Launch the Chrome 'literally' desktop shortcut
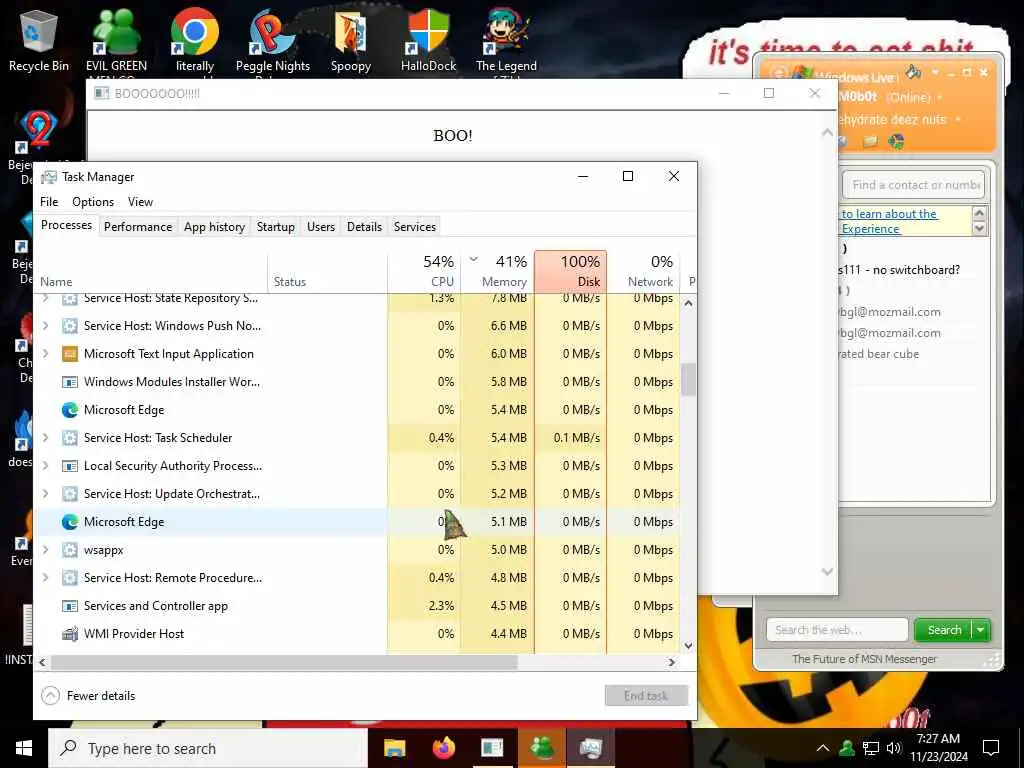Viewport: 1024px width, 768px height. point(195,40)
